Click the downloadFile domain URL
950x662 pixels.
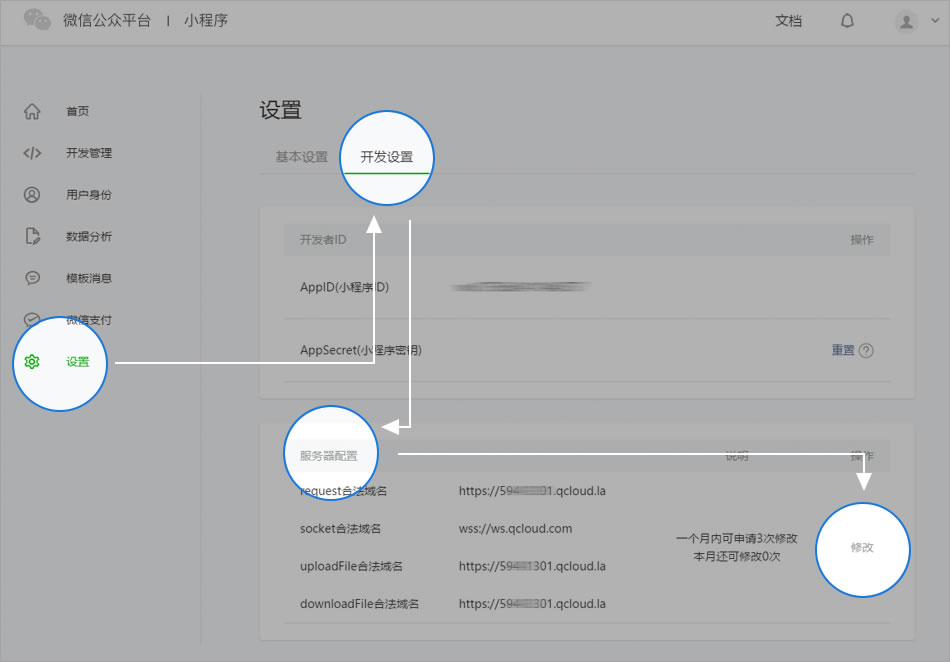tap(532, 604)
